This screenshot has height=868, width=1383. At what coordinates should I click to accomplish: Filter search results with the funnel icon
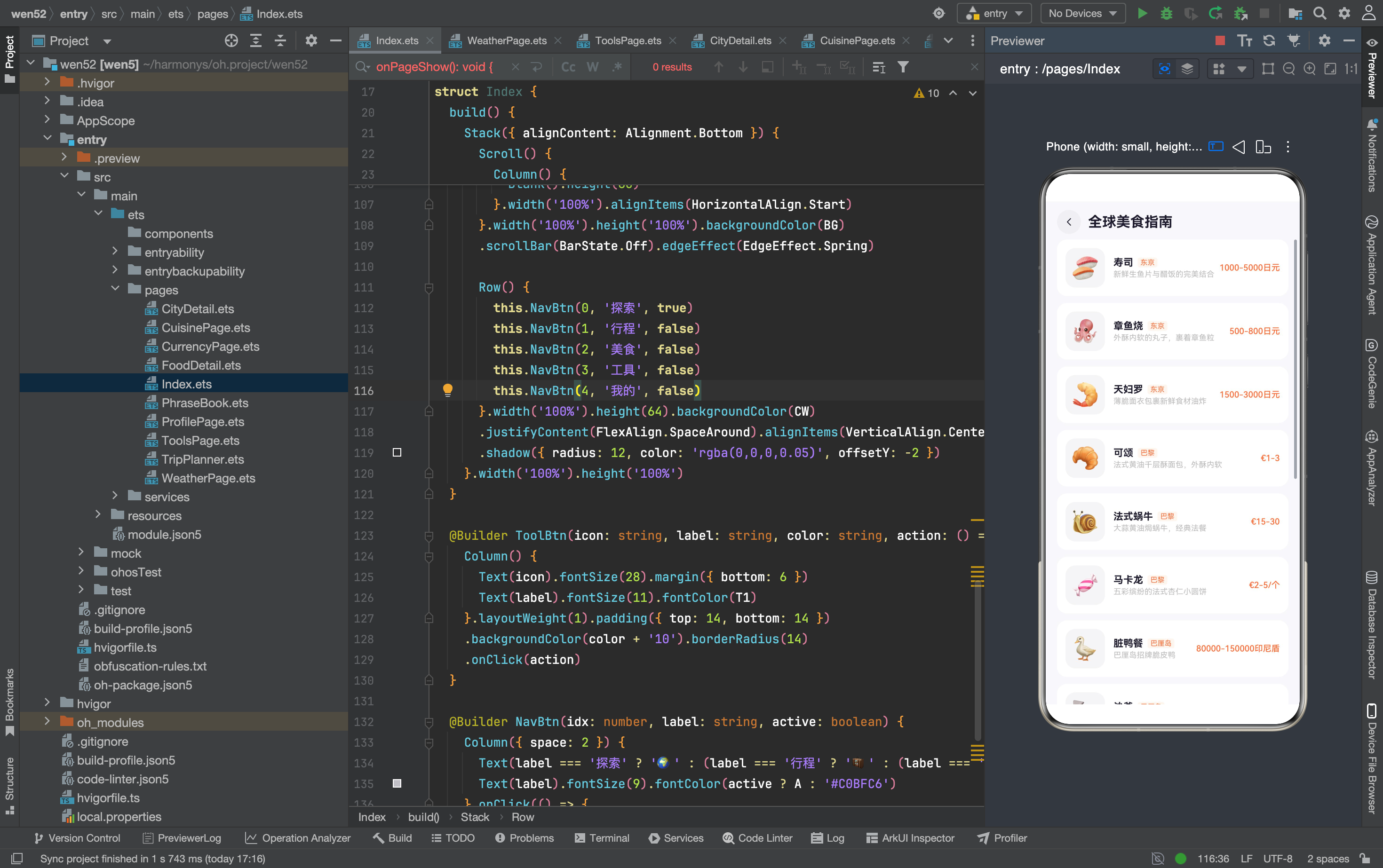[x=903, y=67]
